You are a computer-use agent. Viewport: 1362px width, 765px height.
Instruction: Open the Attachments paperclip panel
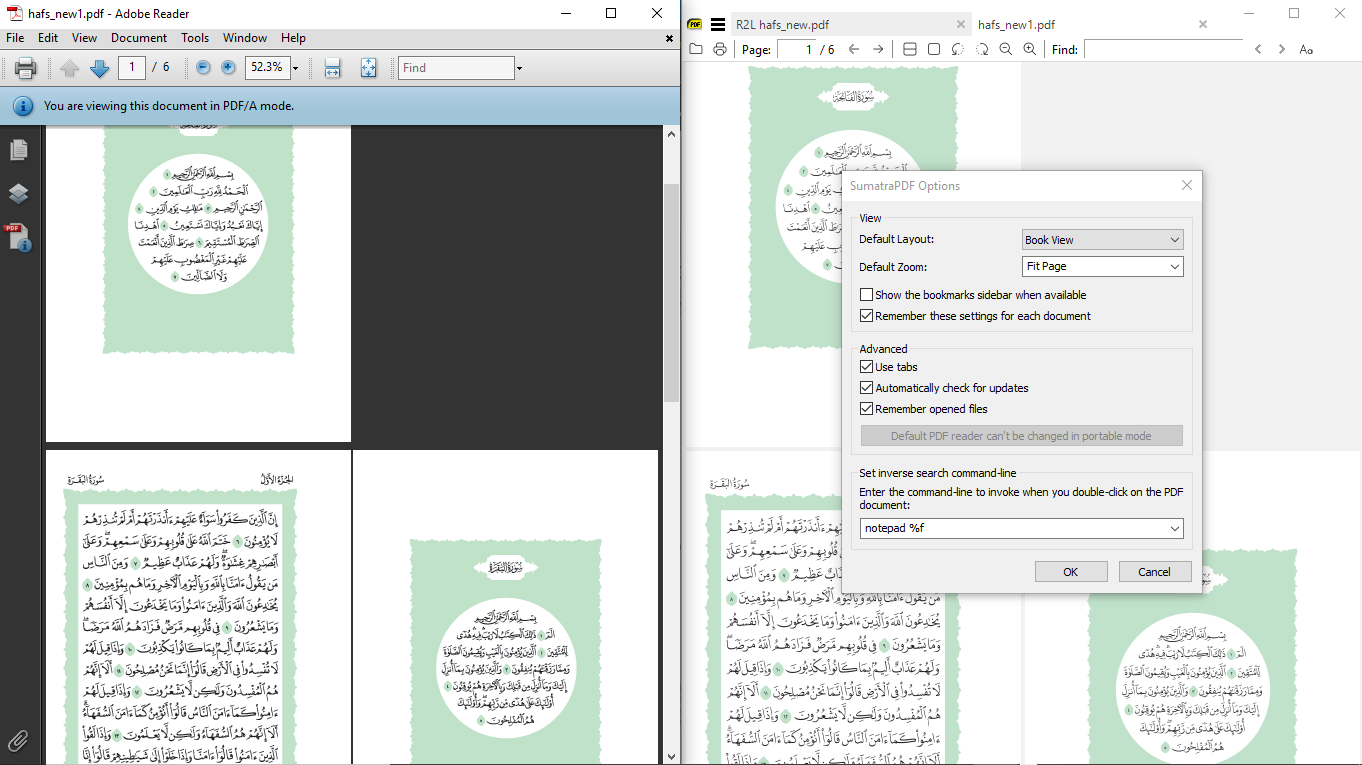(18, 741)
